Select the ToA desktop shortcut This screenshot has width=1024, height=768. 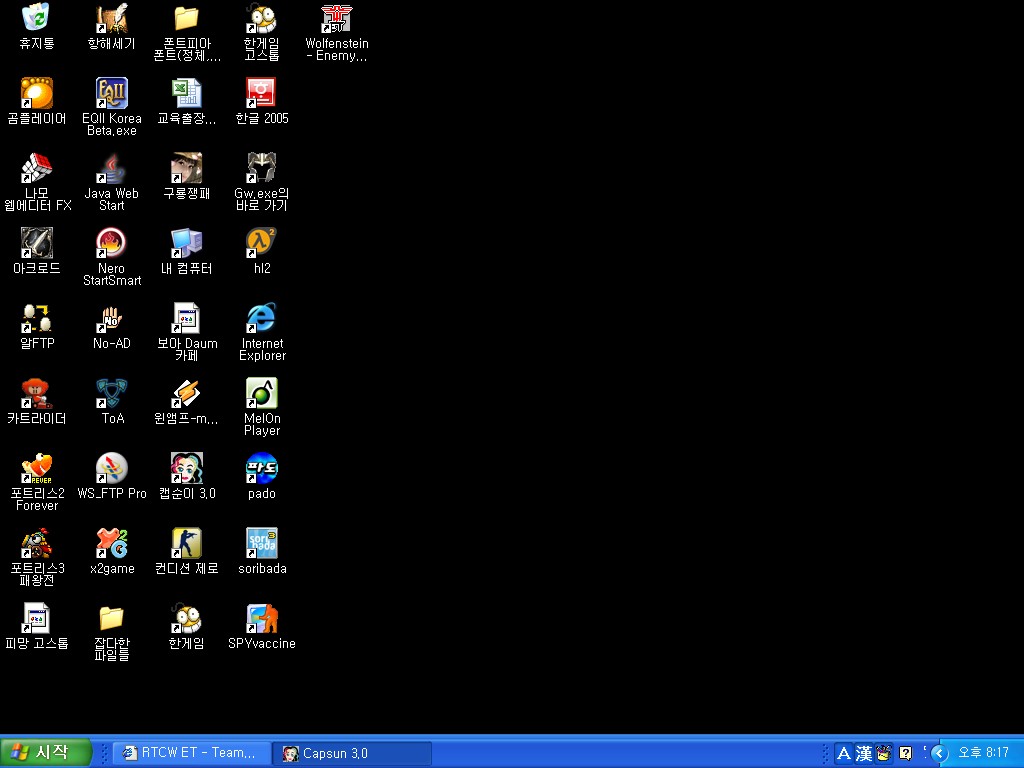click(x=111, y=393)
